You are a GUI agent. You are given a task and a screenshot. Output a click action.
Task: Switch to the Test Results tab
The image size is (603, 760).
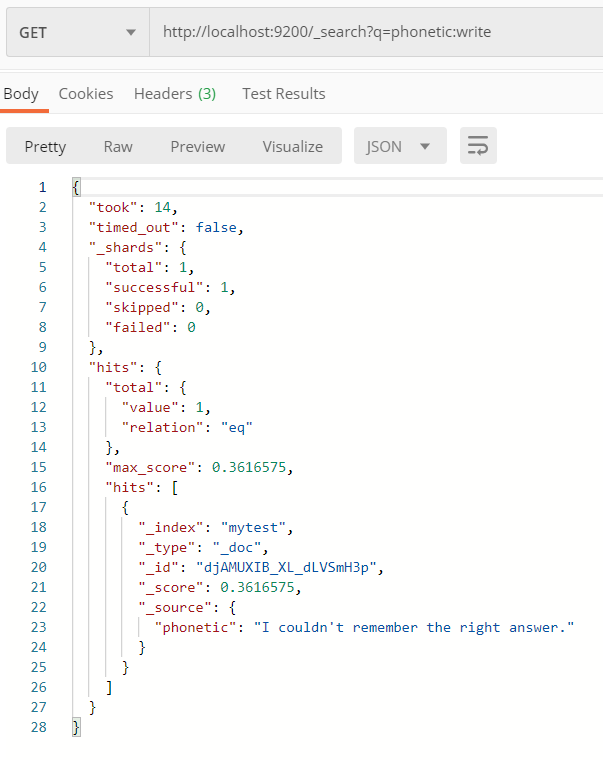point(284,94)
